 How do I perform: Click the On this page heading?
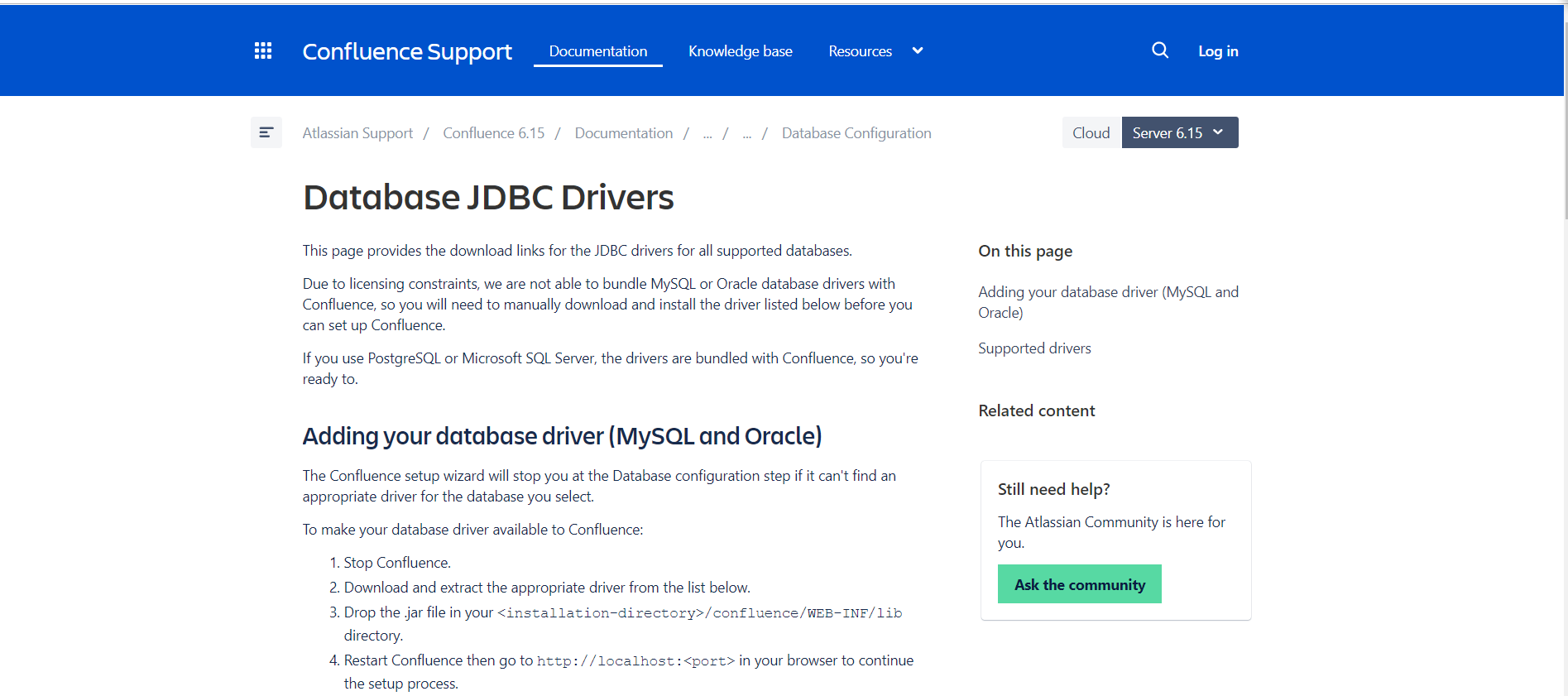pos(1025,251)
